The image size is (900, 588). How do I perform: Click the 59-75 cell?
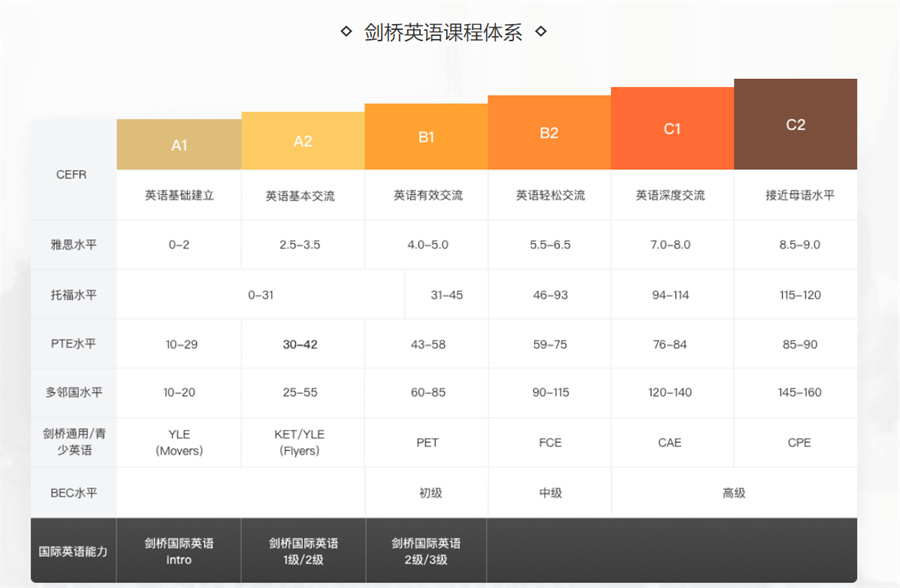(x=550, y=345)
